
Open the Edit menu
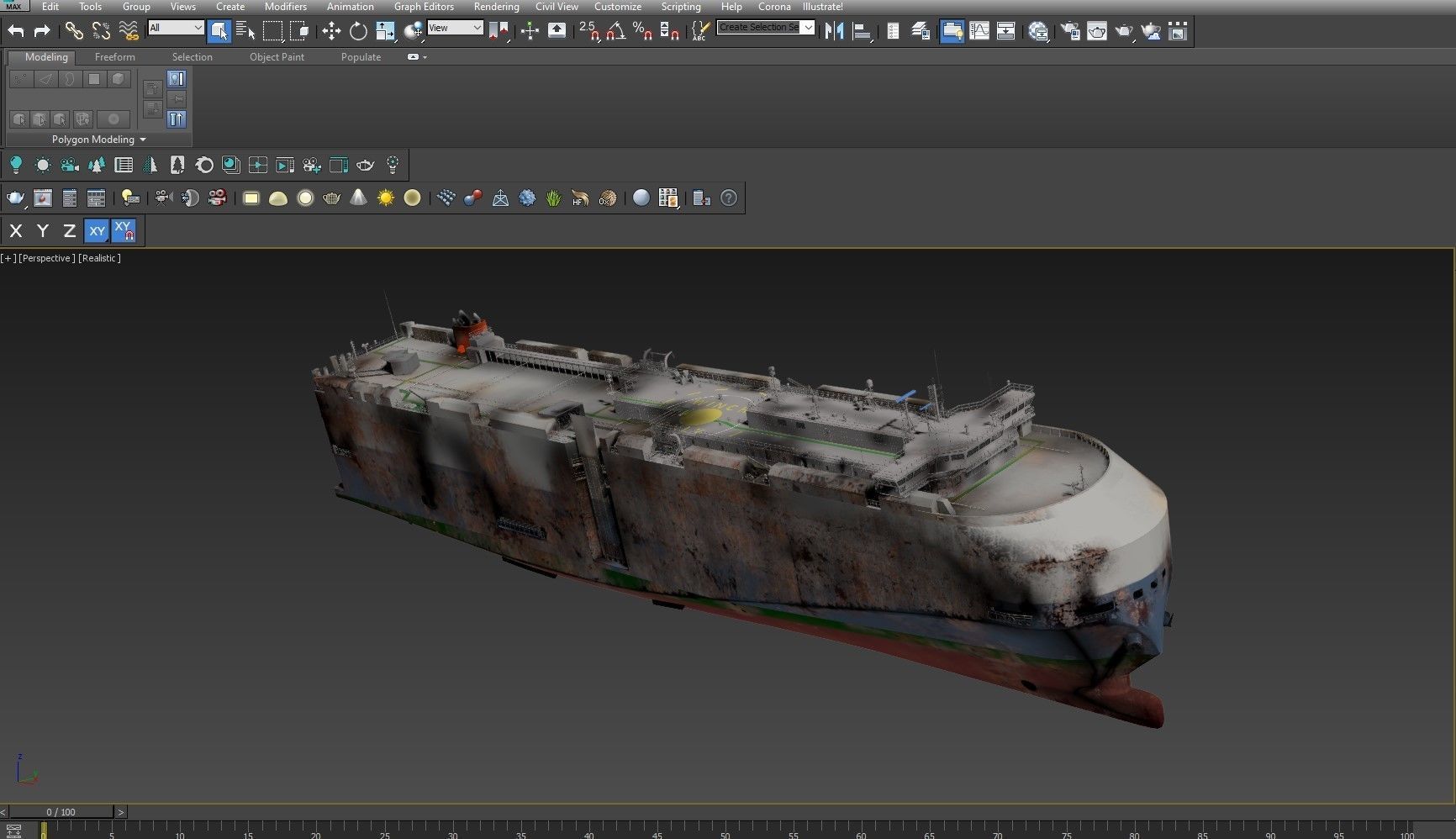coord(50,6)
